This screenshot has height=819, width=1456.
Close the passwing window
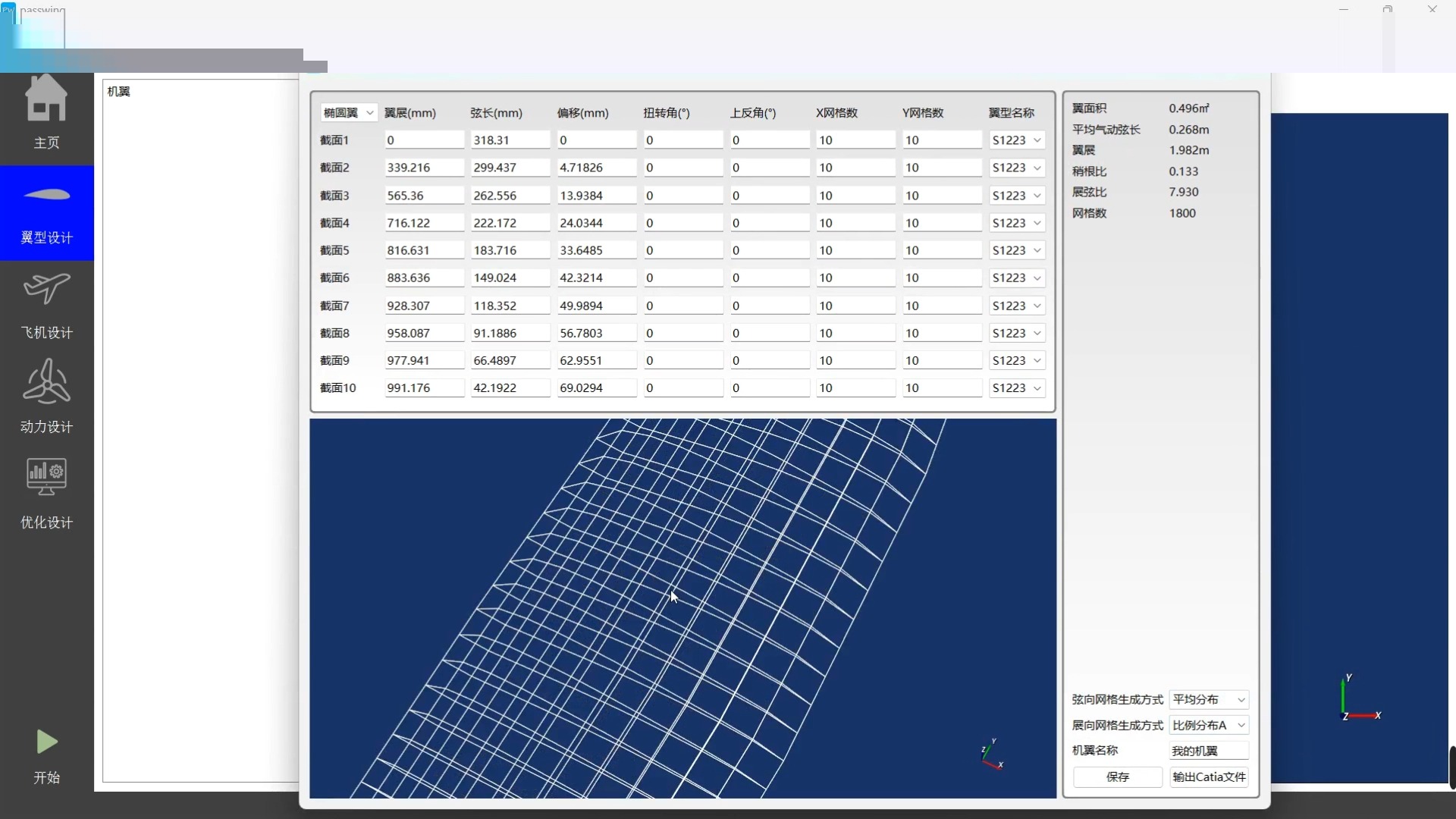(1432, 9)
